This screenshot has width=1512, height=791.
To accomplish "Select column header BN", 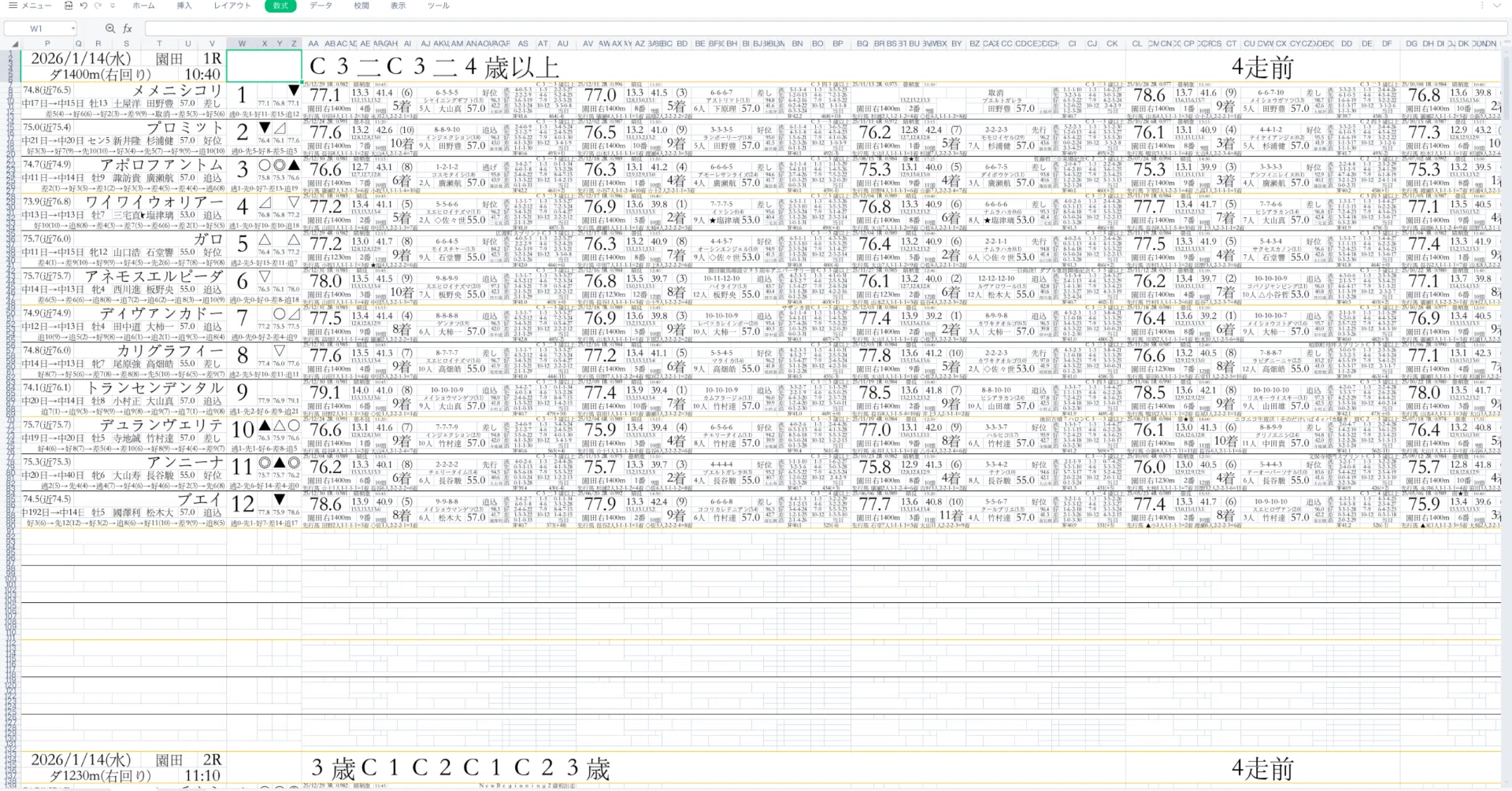I will click(x=798, y=44).
